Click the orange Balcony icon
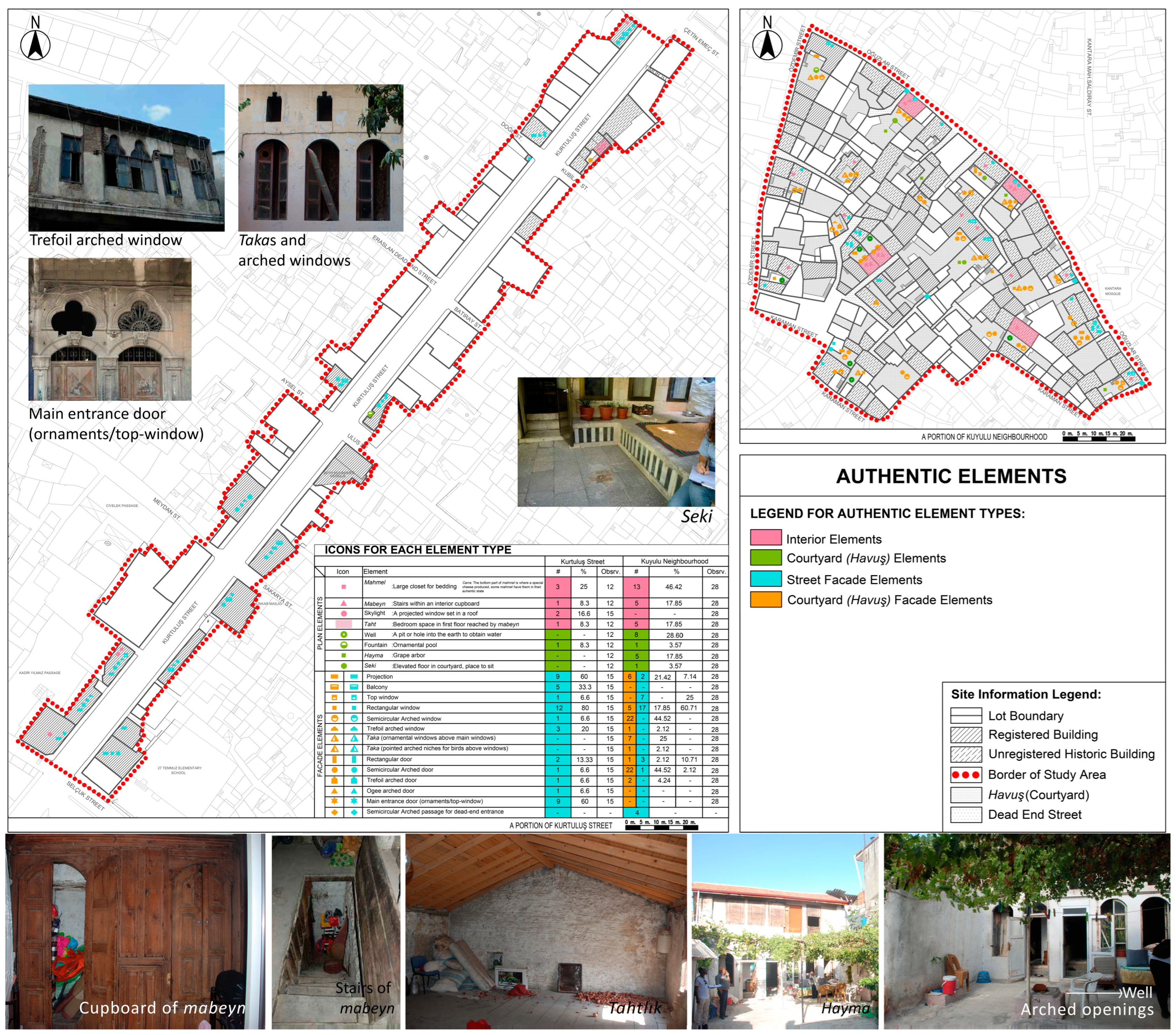Image resolution: width=1176 pixels, height=1035 pixels. coord(334,687)
